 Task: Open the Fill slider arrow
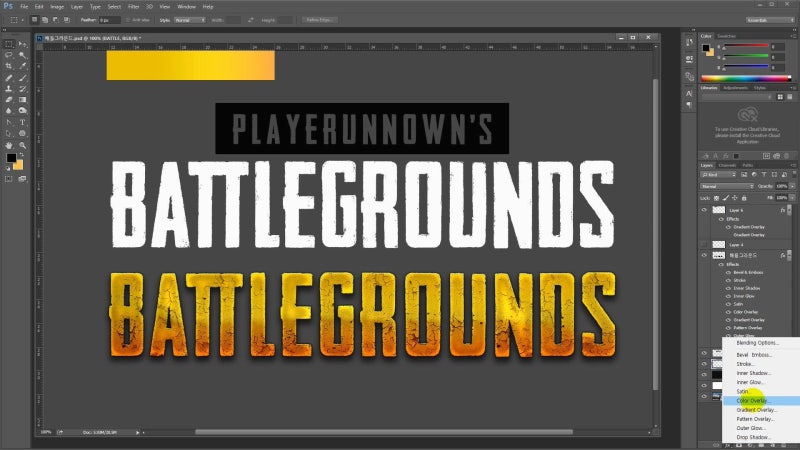pos(792,198)
